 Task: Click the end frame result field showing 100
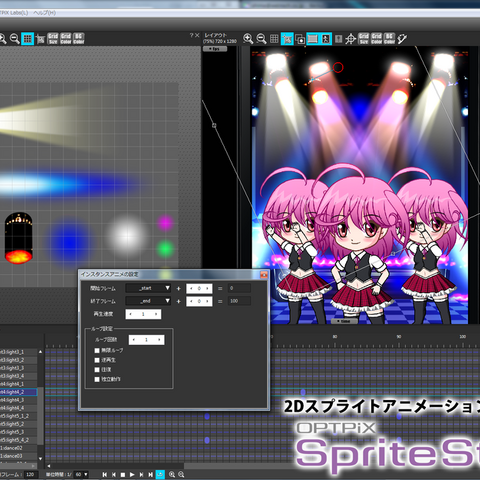point(239,301)
